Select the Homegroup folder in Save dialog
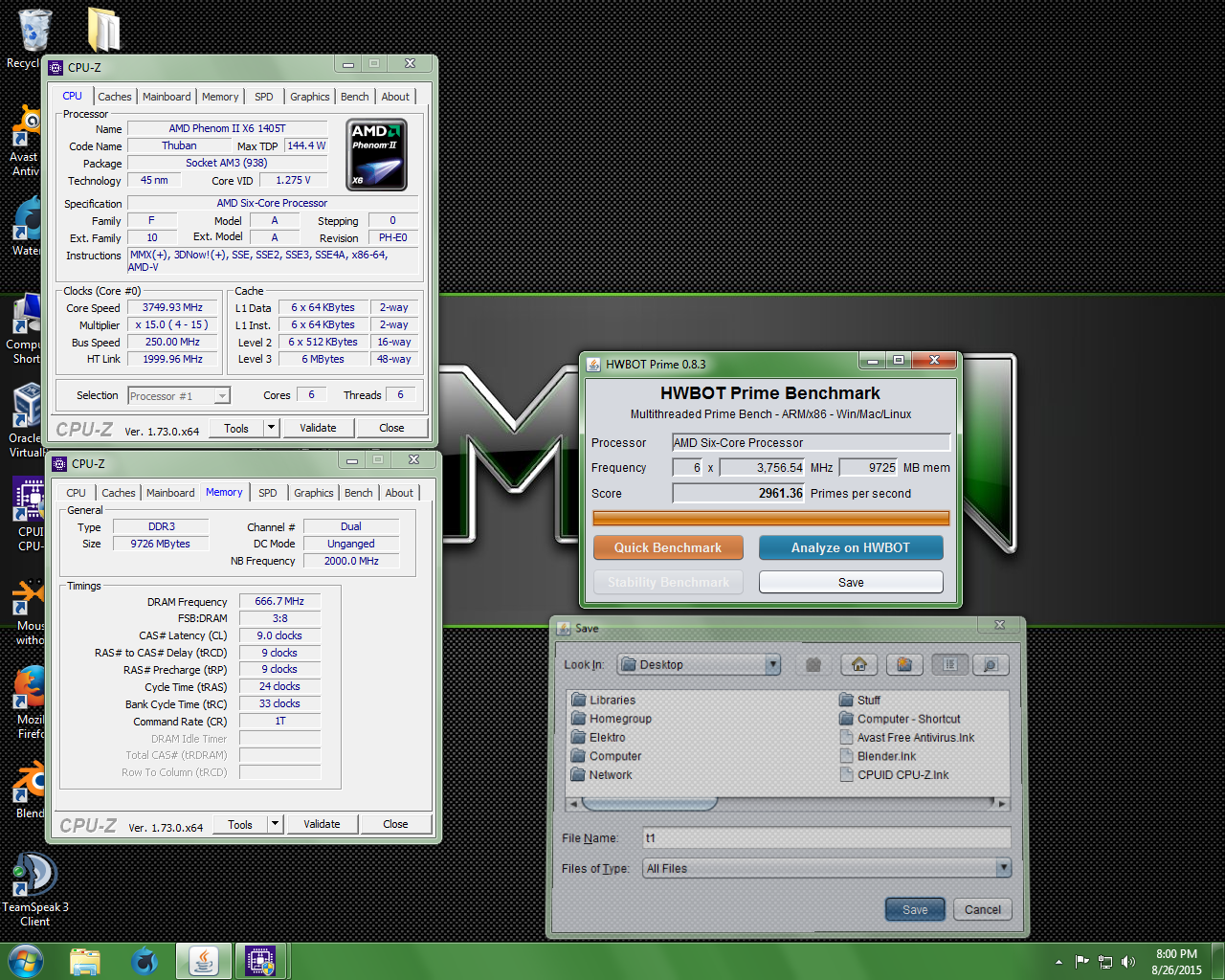This screenshot has width=1225, height=980. coord(612,719)
